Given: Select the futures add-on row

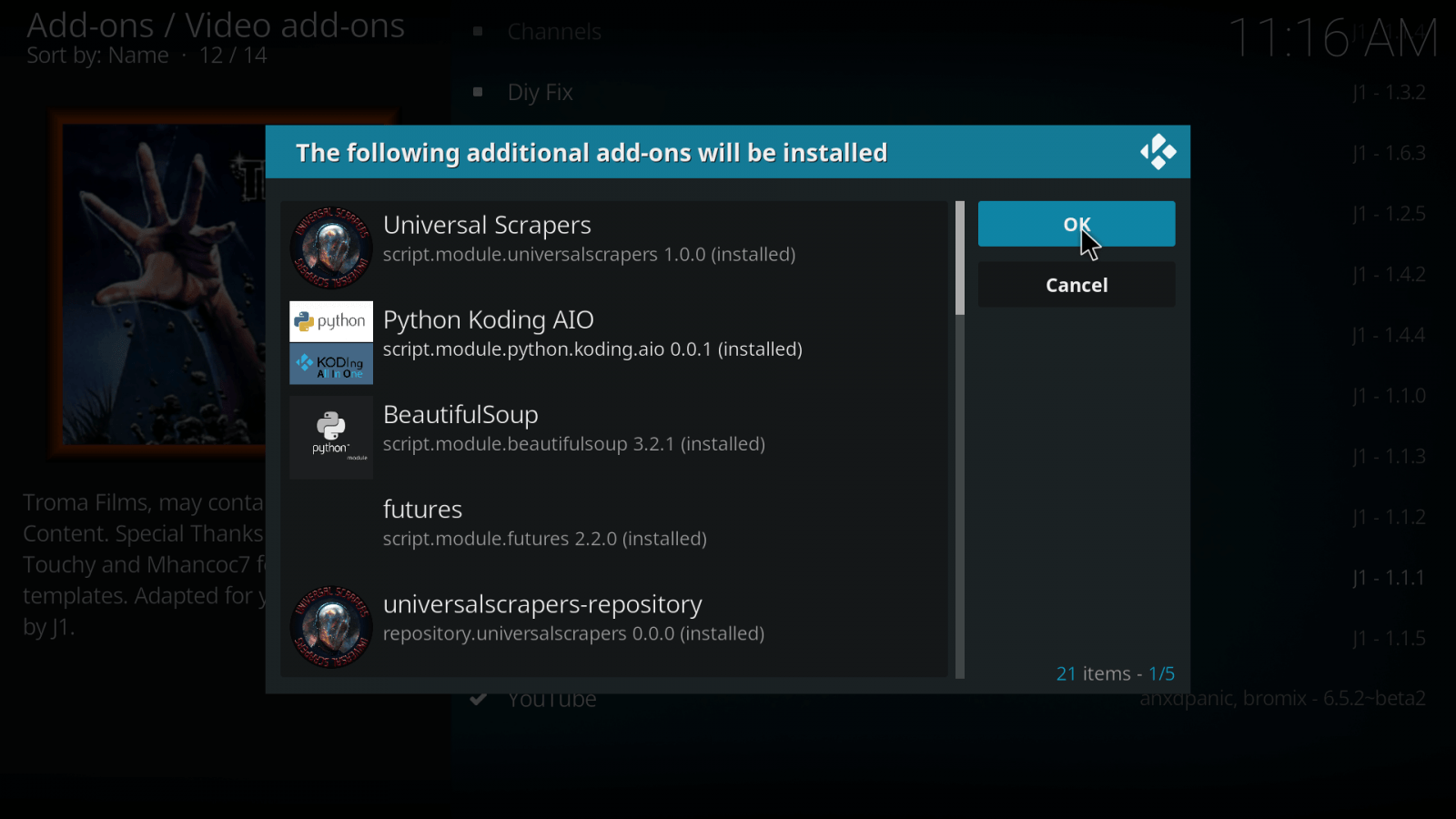Looking at the screenshot, I should coord(614,532).
